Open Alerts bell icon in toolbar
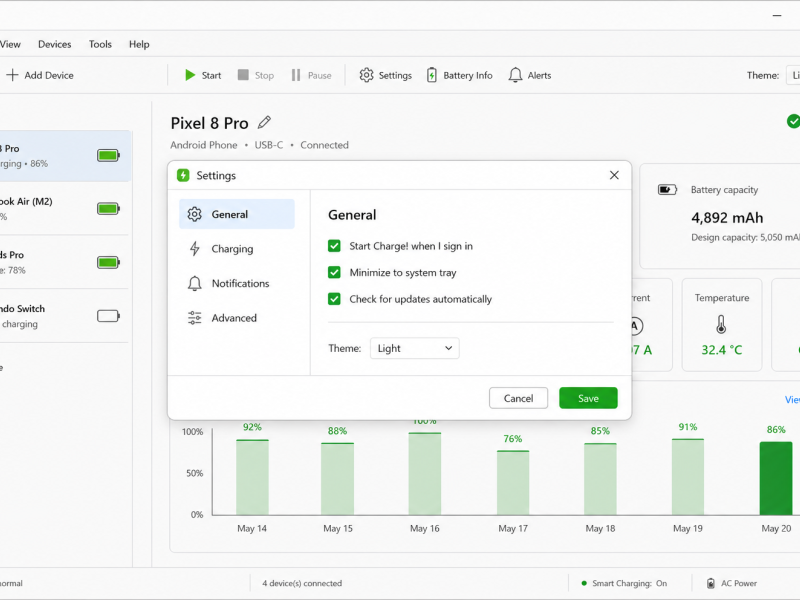This screenshot has height=600, width=800. 515,76
